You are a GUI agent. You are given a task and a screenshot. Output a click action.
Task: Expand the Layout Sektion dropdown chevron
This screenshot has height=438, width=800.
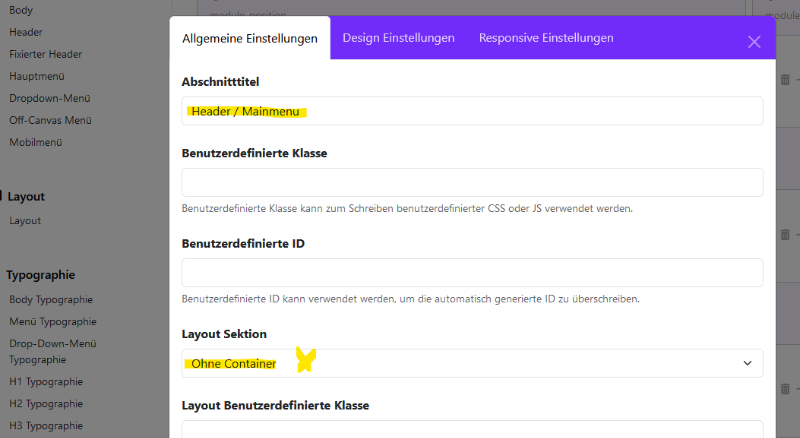[747, 363]
